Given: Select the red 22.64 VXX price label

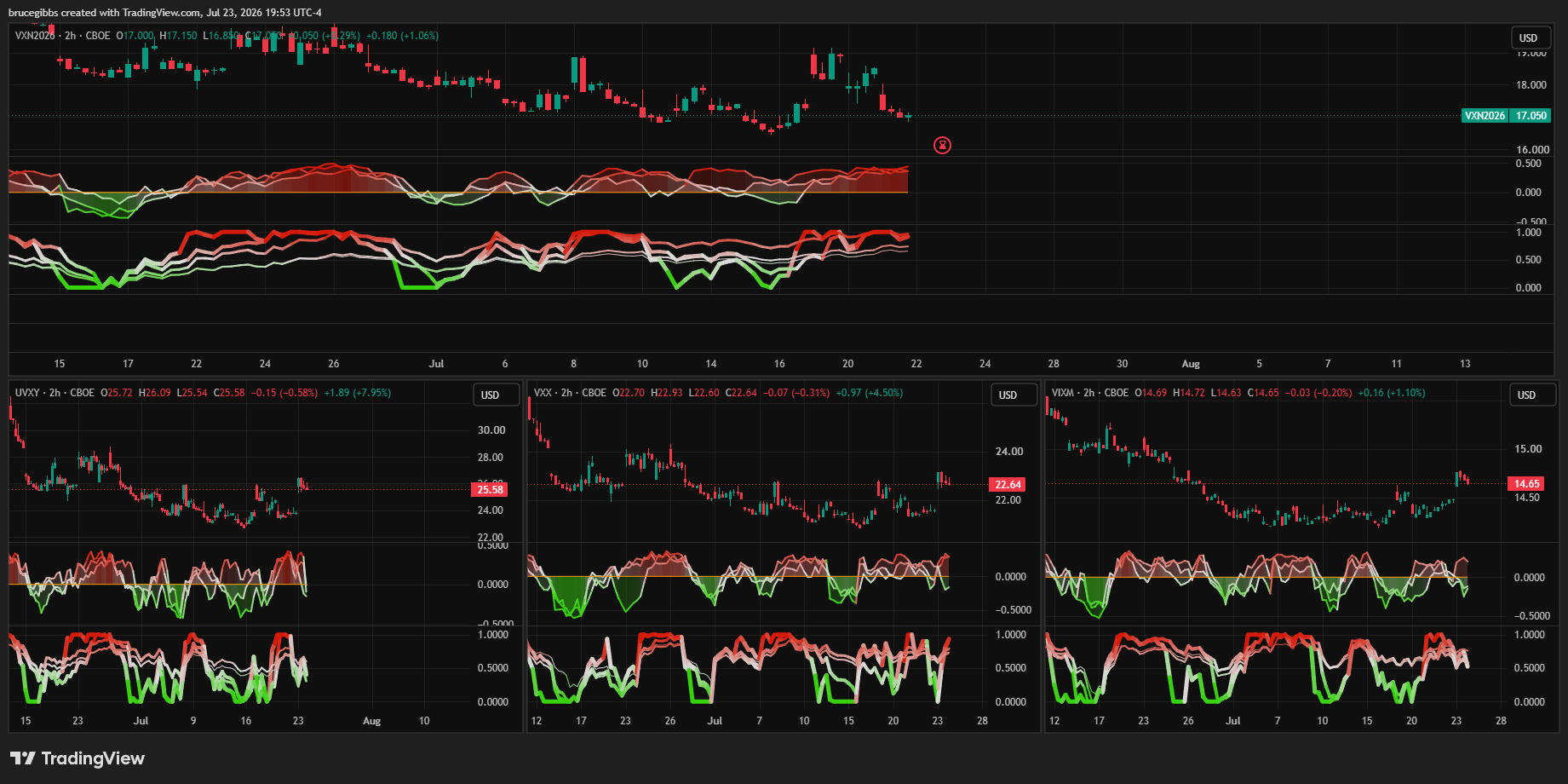Looking at the screenshot, I should [x=1008, y=485].
